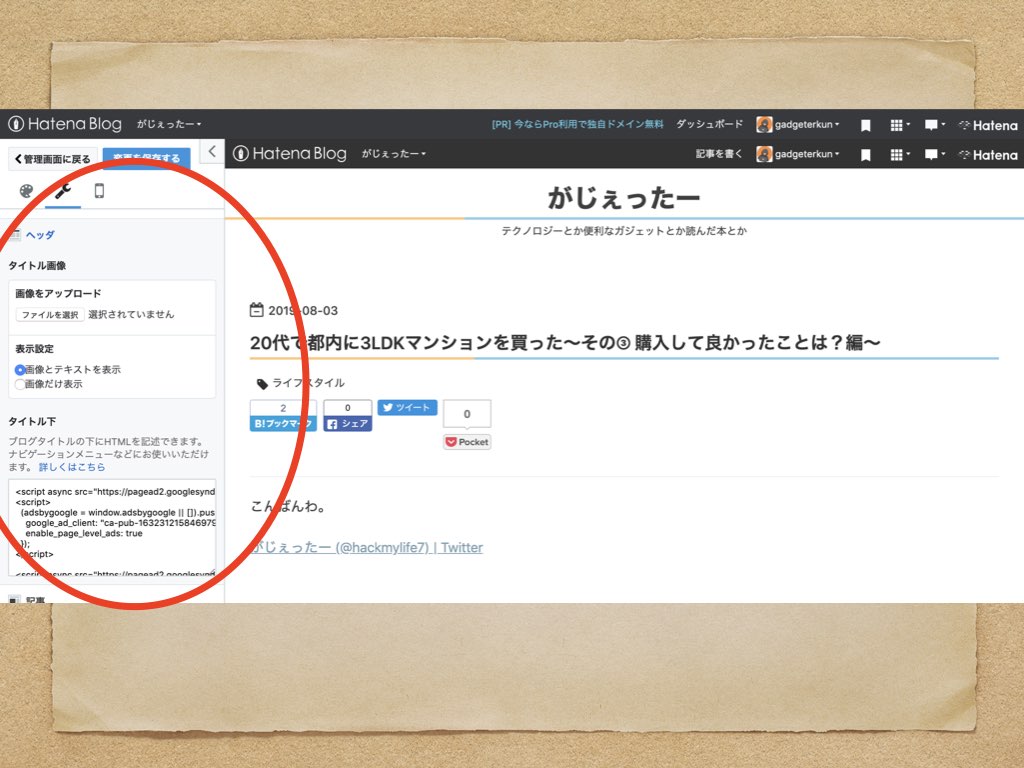Click the Twitter ツイート button
This screenshot has width=1024, height=768.
click(x=407, y=408)
